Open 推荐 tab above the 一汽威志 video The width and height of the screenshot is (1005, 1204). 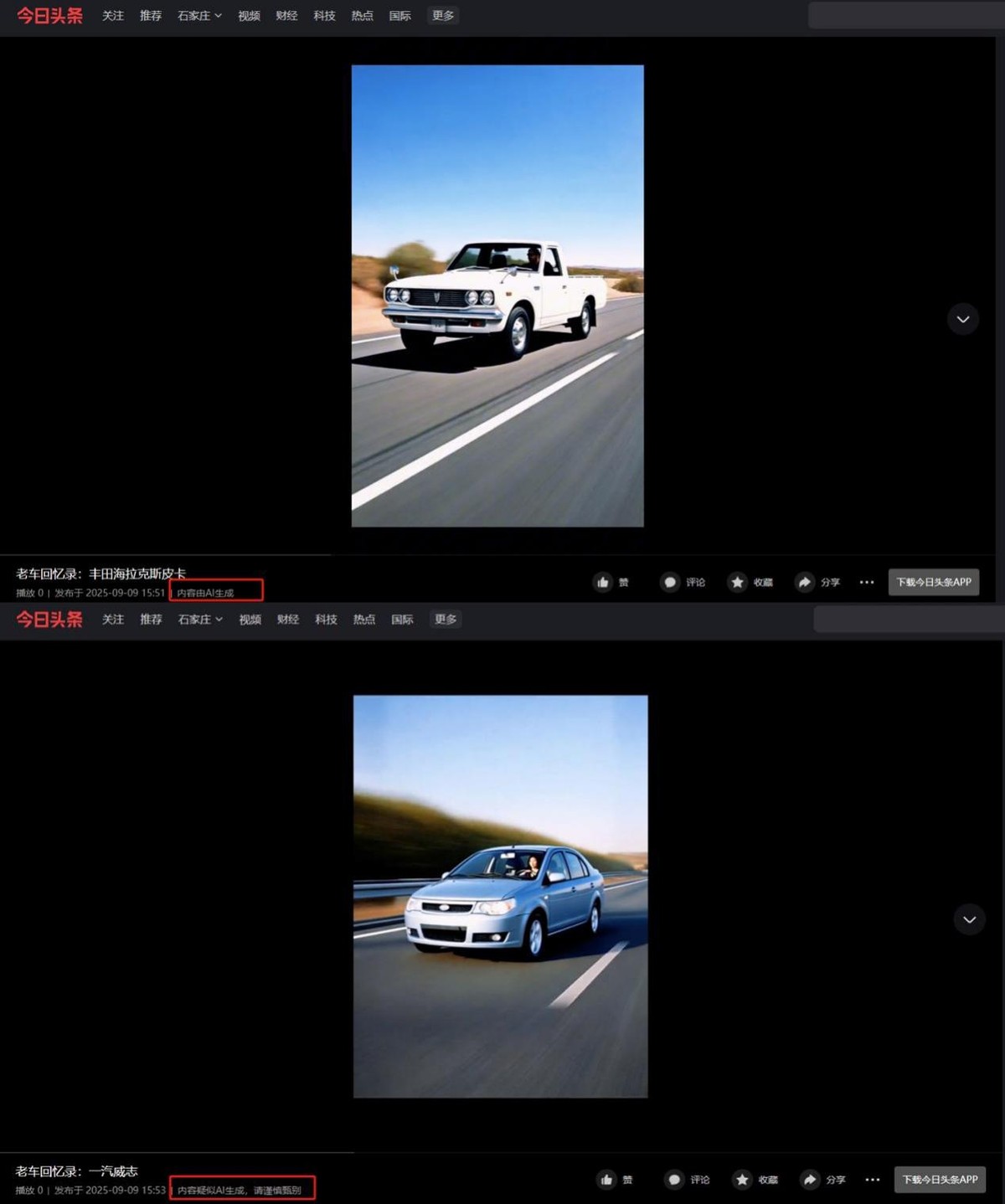[x=151, y=620]
